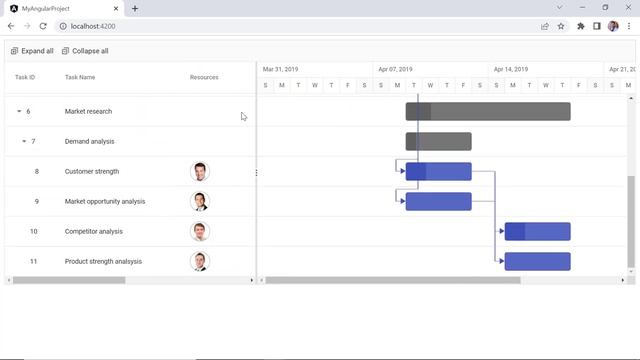Viewport: 640px width, 360px height.
Task: Click the splitter handle between grid and chart
Action: 256,173
